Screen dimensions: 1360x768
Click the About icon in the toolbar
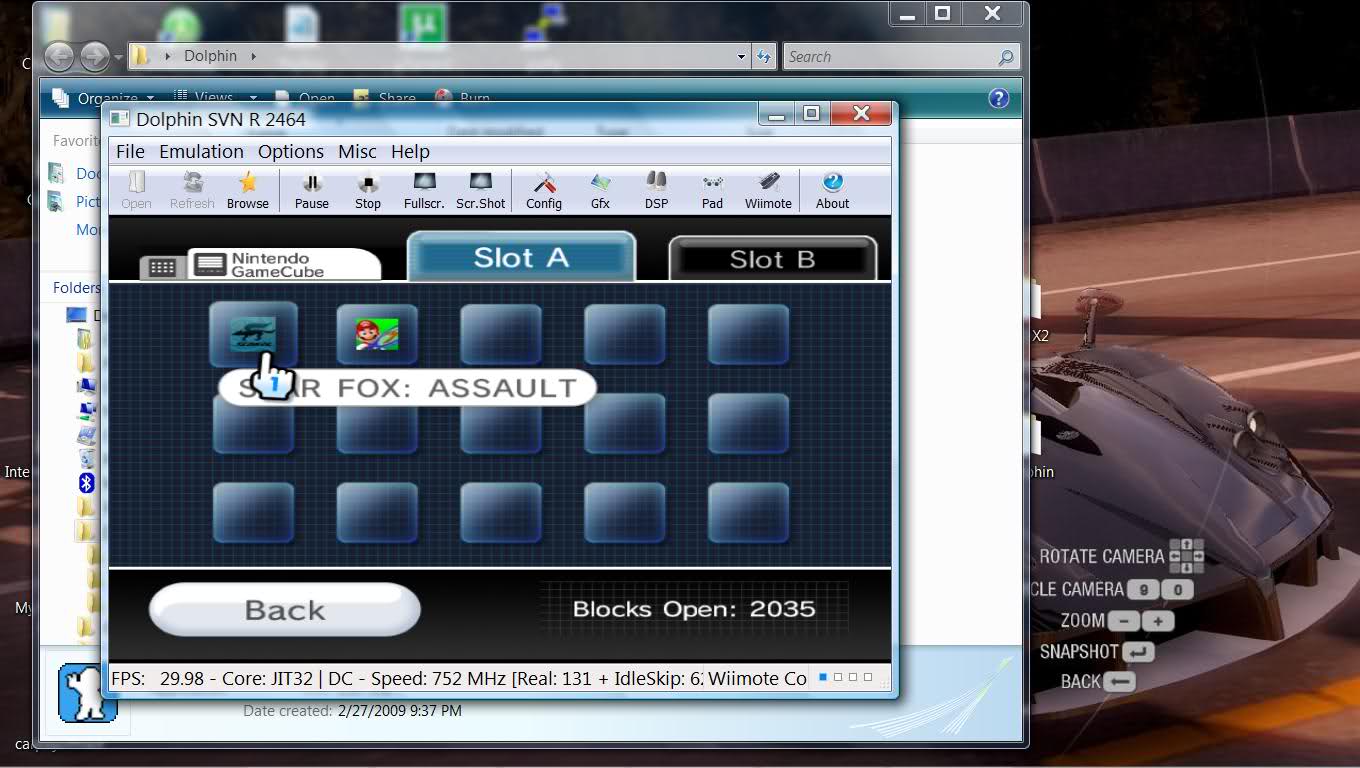tap(832, 190)
